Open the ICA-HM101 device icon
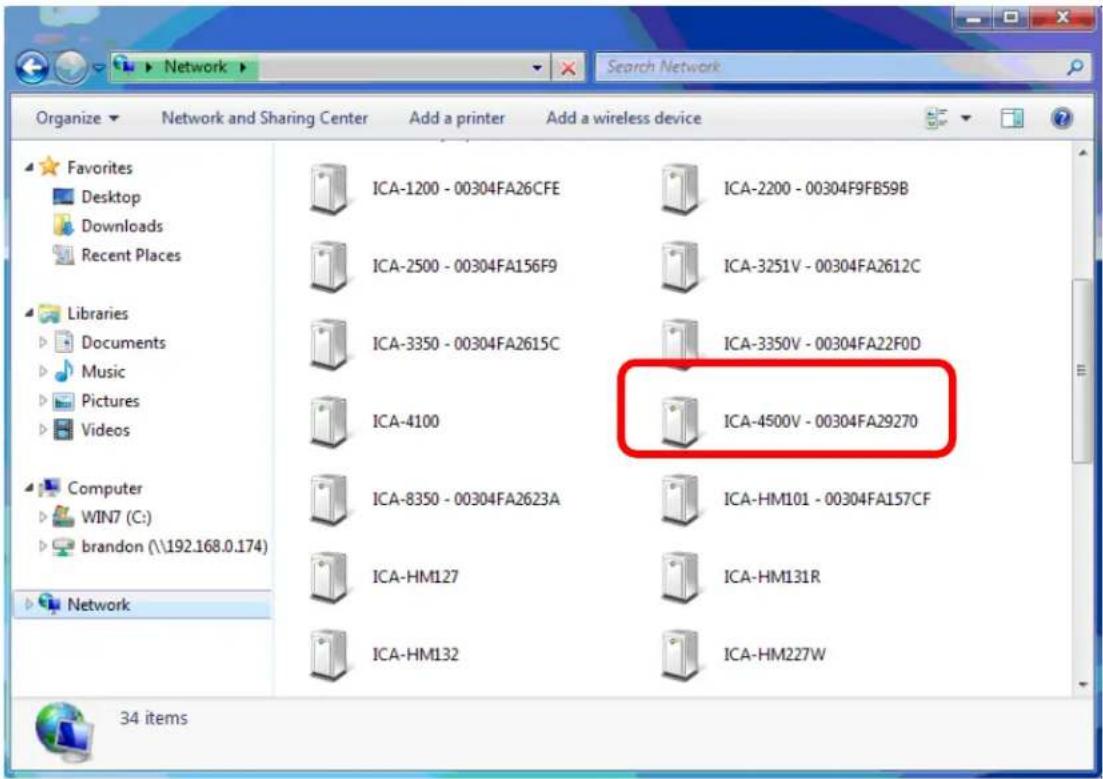 point(680,498)
